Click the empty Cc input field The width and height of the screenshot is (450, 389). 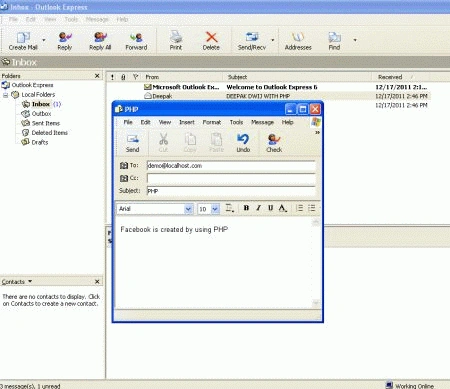tap(231, 178)
